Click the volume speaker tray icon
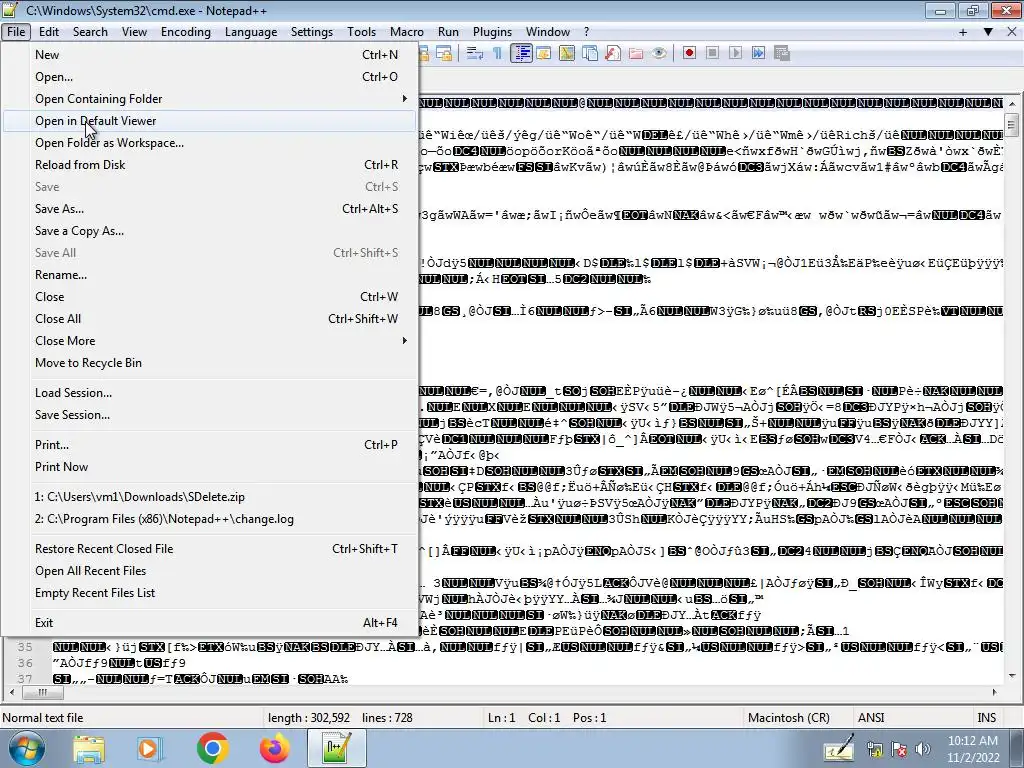The width and height of the screenshot is (1024, 768). click(922, 749)
